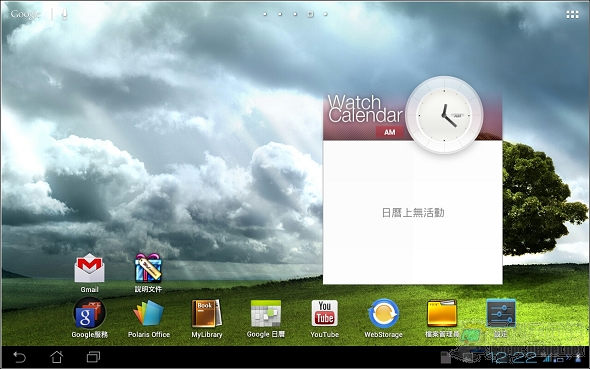Image resolution: width=590 pixels, height=369 pixels.
Task: Open the Watch Calendar widget header
Action: tap(365, 109)
